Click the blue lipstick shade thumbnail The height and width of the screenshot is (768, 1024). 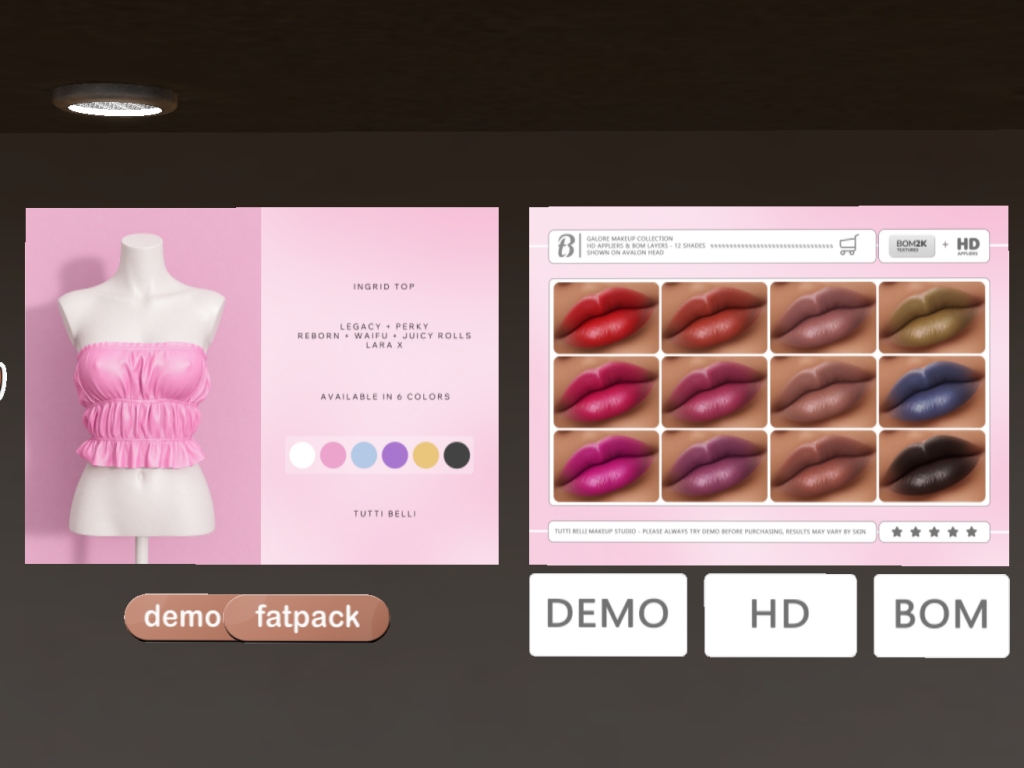(932, 391)
